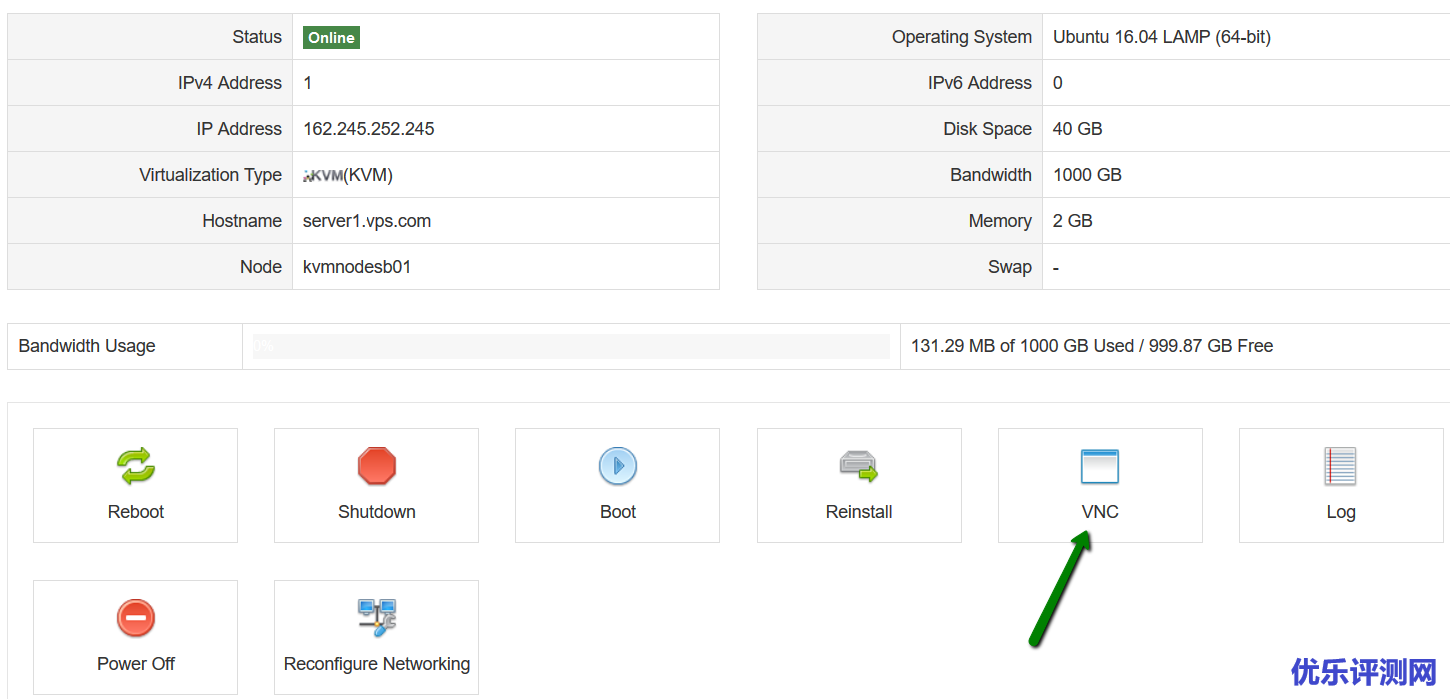Image resolution: width=1450 pixels, height=699 pixels.
Task: Click the Log notepad icon
Action: tap(1340, 466)
